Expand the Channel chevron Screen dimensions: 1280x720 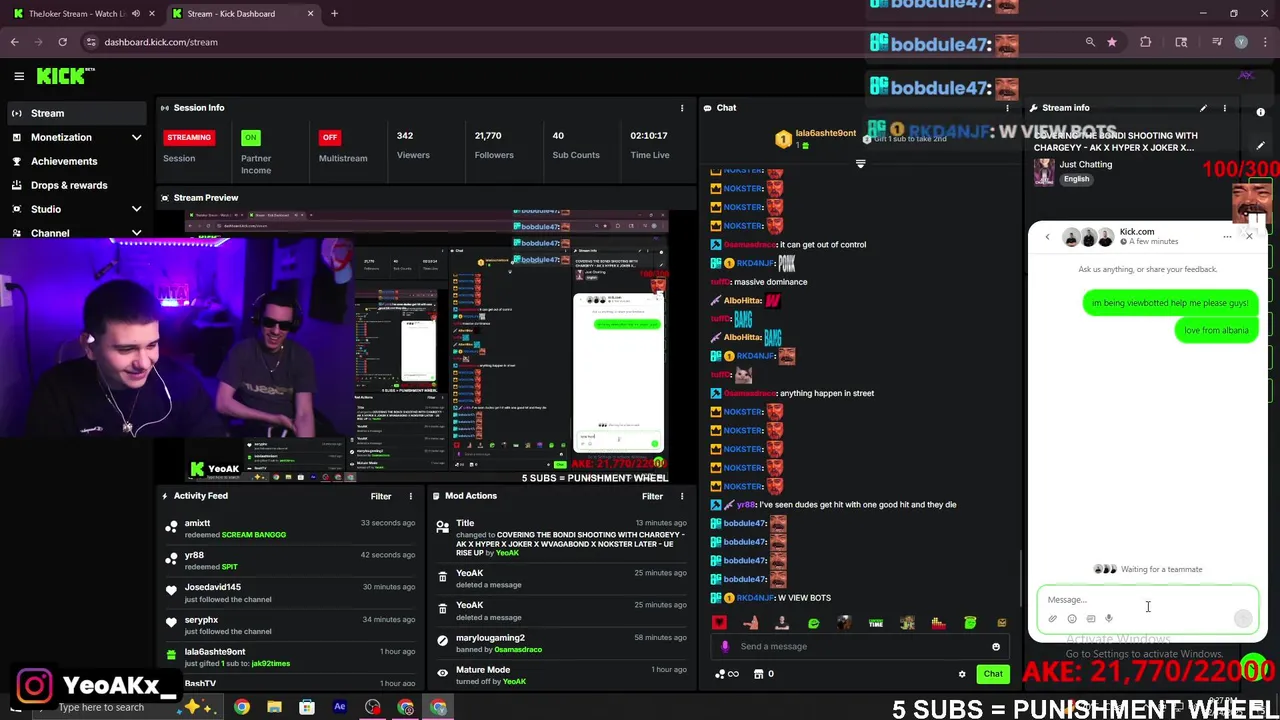click(136, 233)
